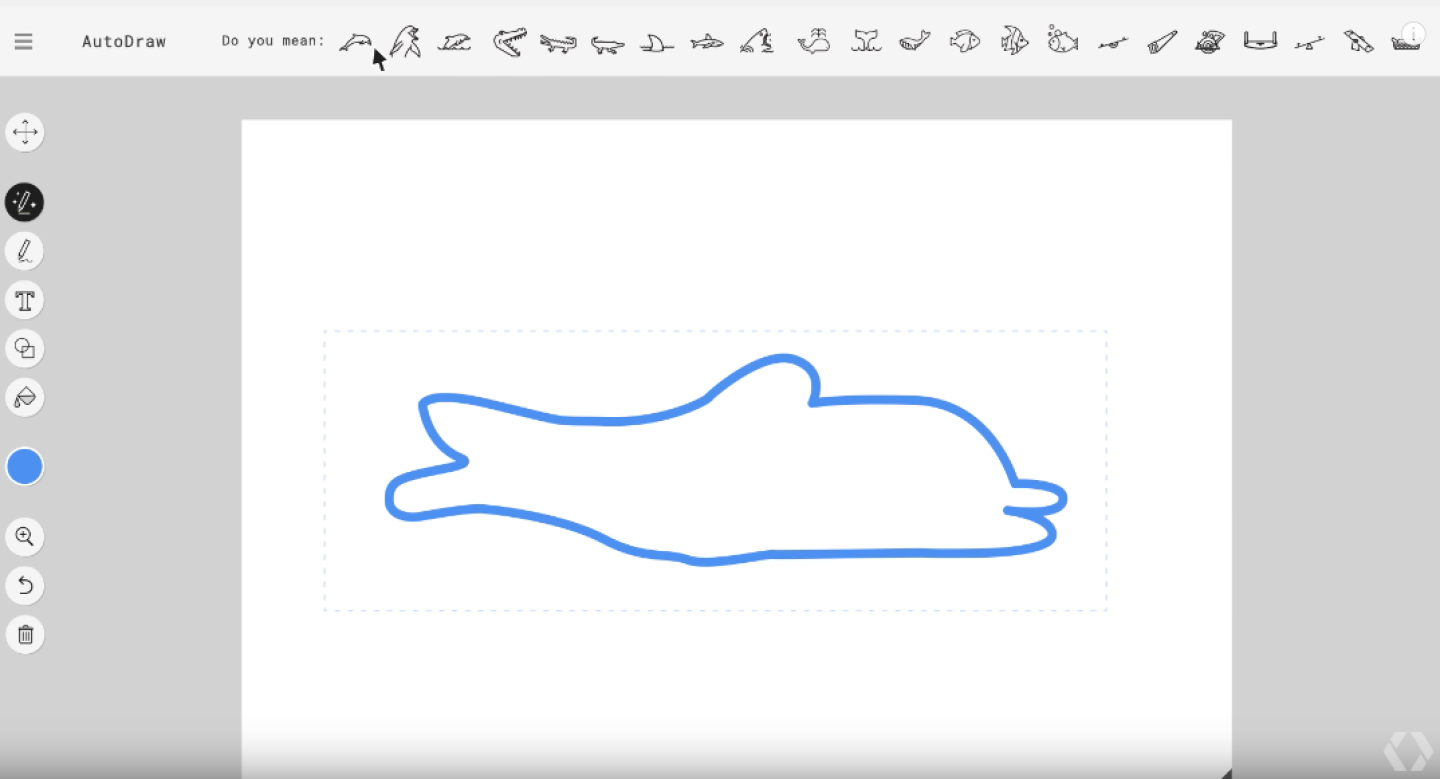Image resolution: width=1440 pixels, height=779 pixels.
Task: Activate the Zoom magnifier tool
Action: point(24,536)
